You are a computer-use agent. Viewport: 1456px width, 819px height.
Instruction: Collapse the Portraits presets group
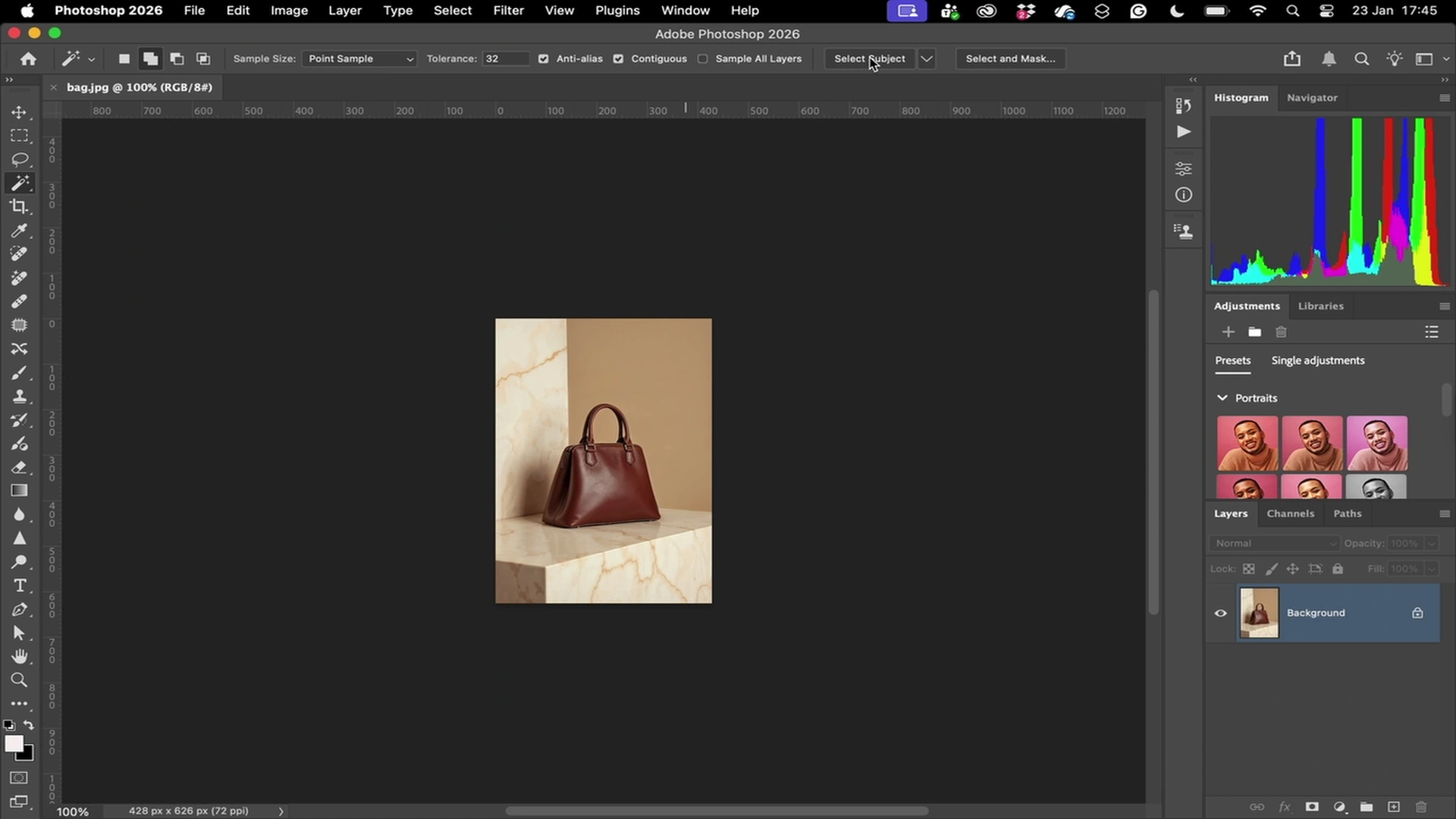pyautogui.click(x=1222, y=397)
